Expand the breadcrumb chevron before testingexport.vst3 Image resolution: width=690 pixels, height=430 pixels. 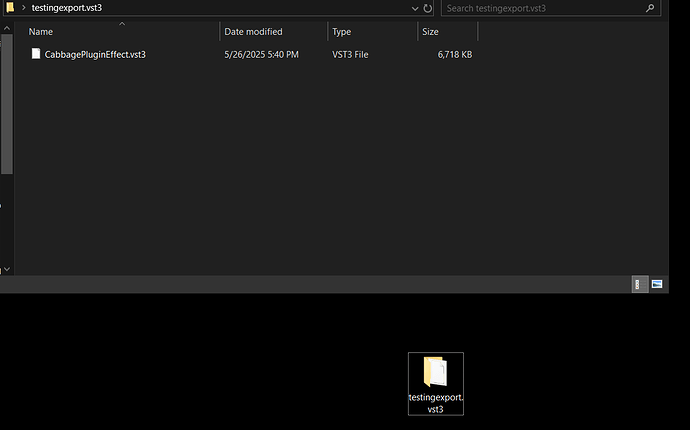[24, 7]
